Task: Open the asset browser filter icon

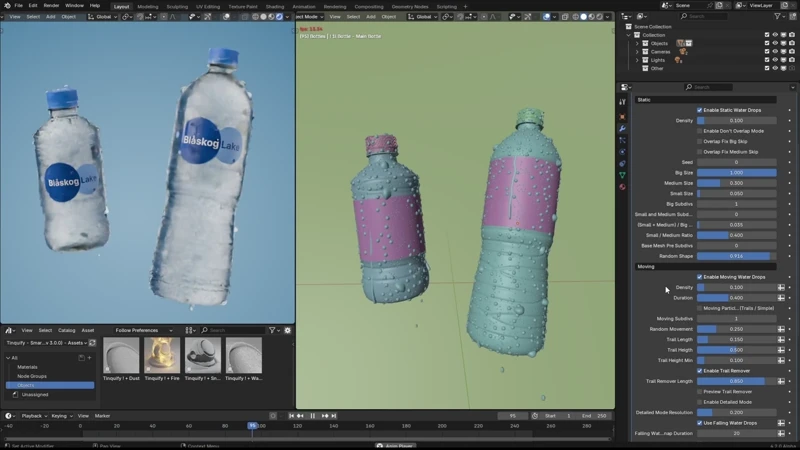Action: (x=272, y=330)
